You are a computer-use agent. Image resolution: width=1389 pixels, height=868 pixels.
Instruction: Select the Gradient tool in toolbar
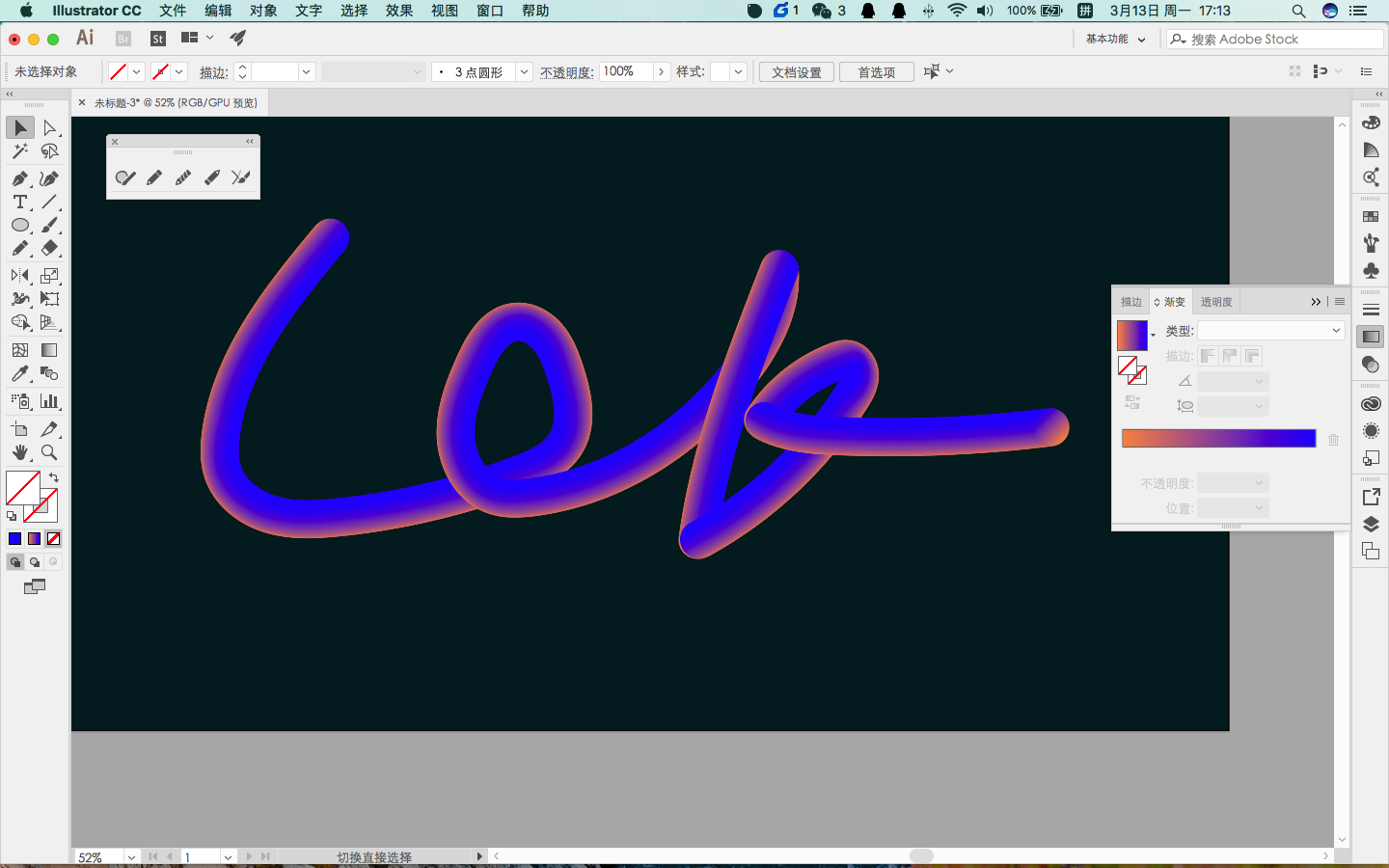pos(50,350)
